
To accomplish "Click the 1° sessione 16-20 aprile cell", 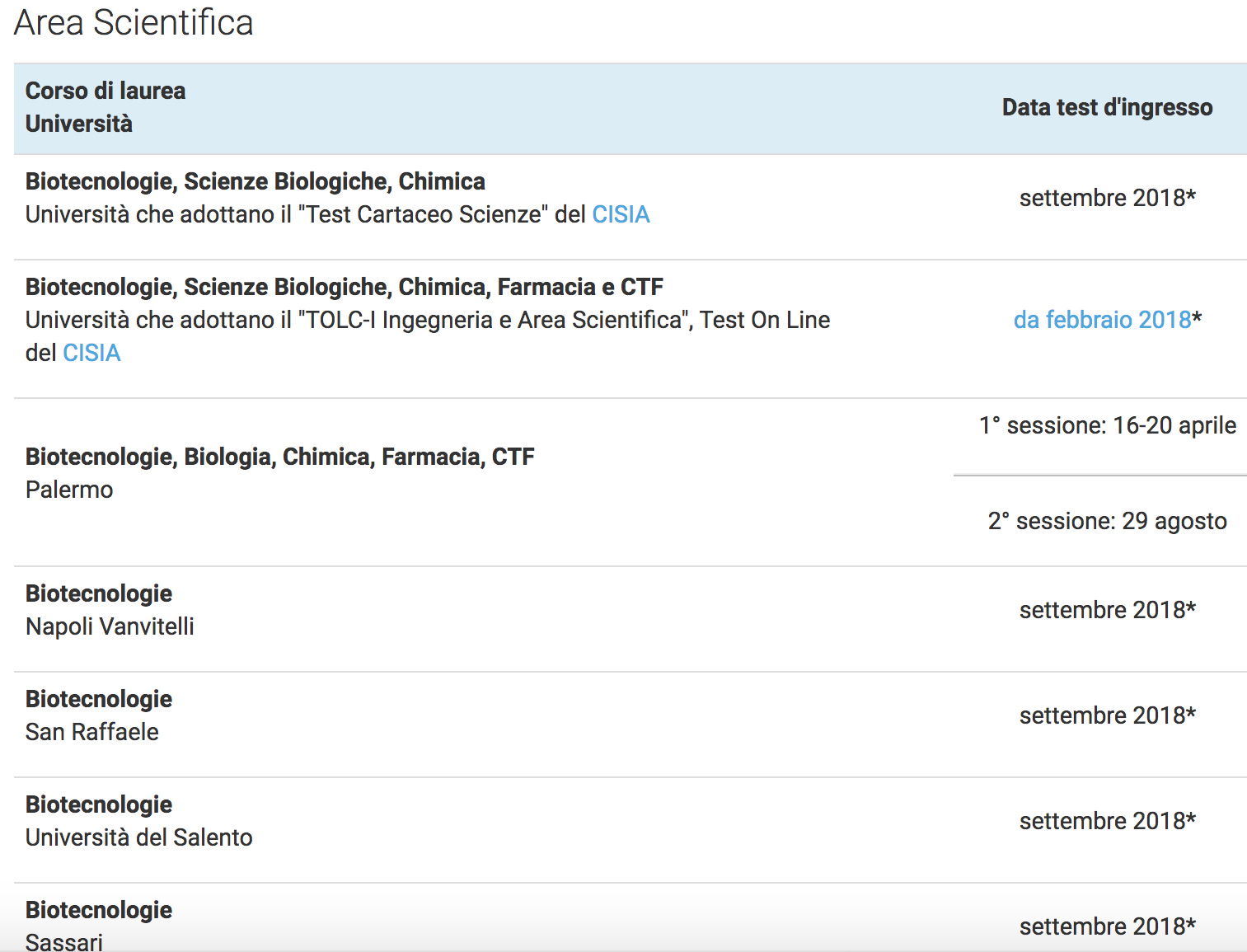I will 1107,425.
